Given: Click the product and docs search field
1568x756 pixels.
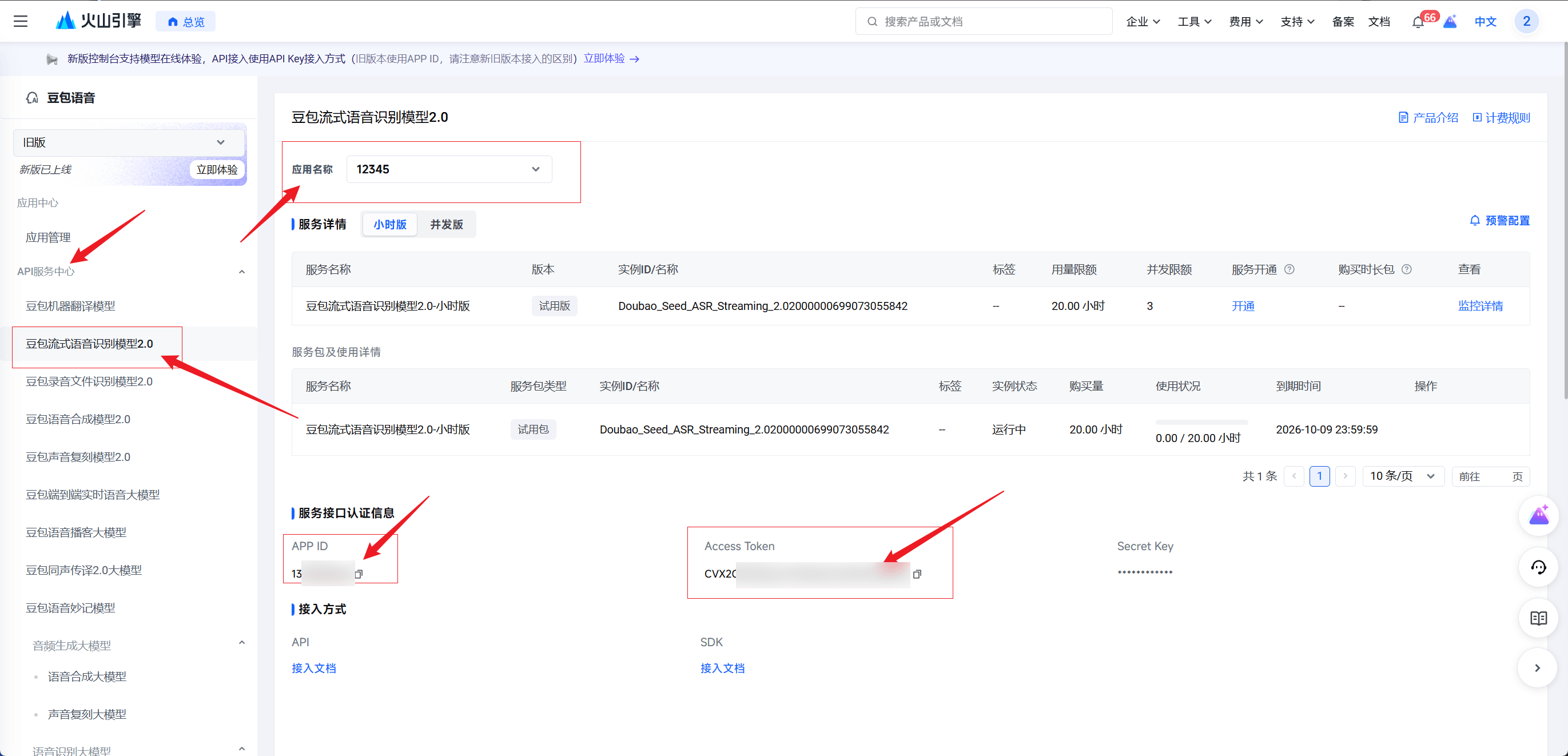Looking at the screenshot, I should [983, 21].
